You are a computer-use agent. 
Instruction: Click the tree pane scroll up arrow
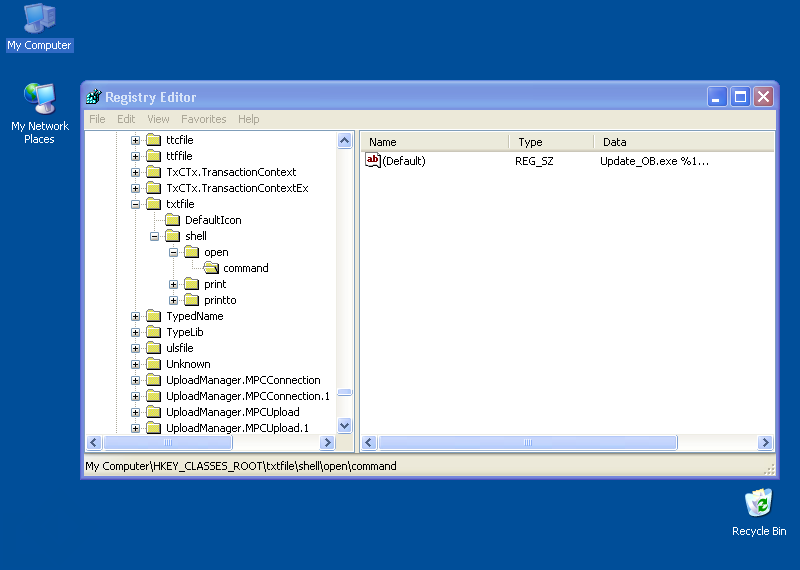click(345, 140)
